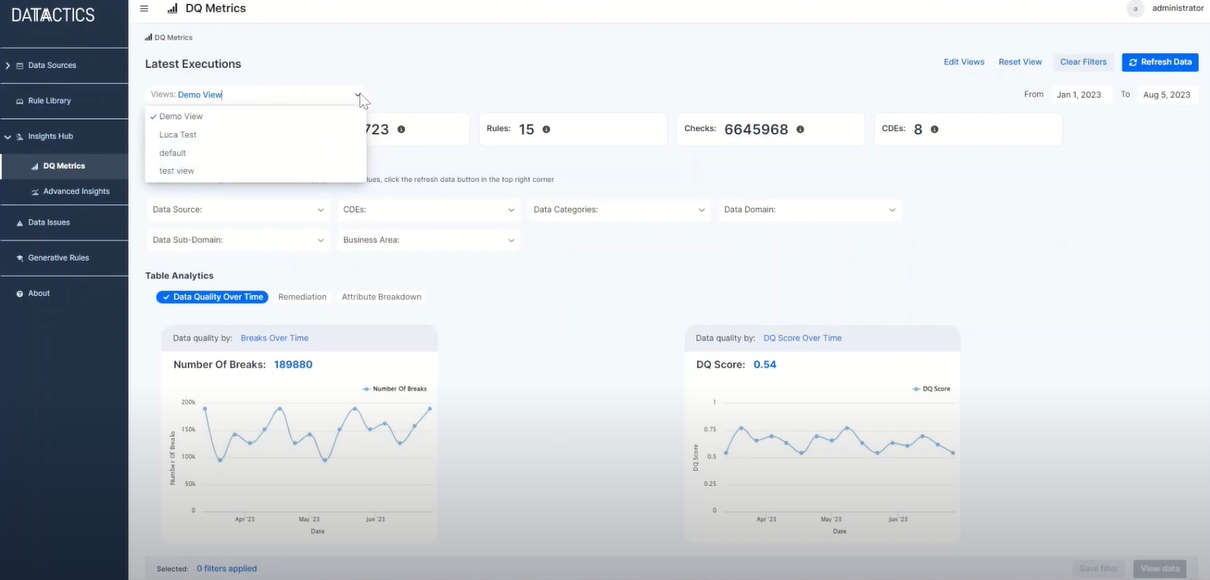Check the Luca Test view option
Viewport: 1210px width, 580px height.
point(179,134)
